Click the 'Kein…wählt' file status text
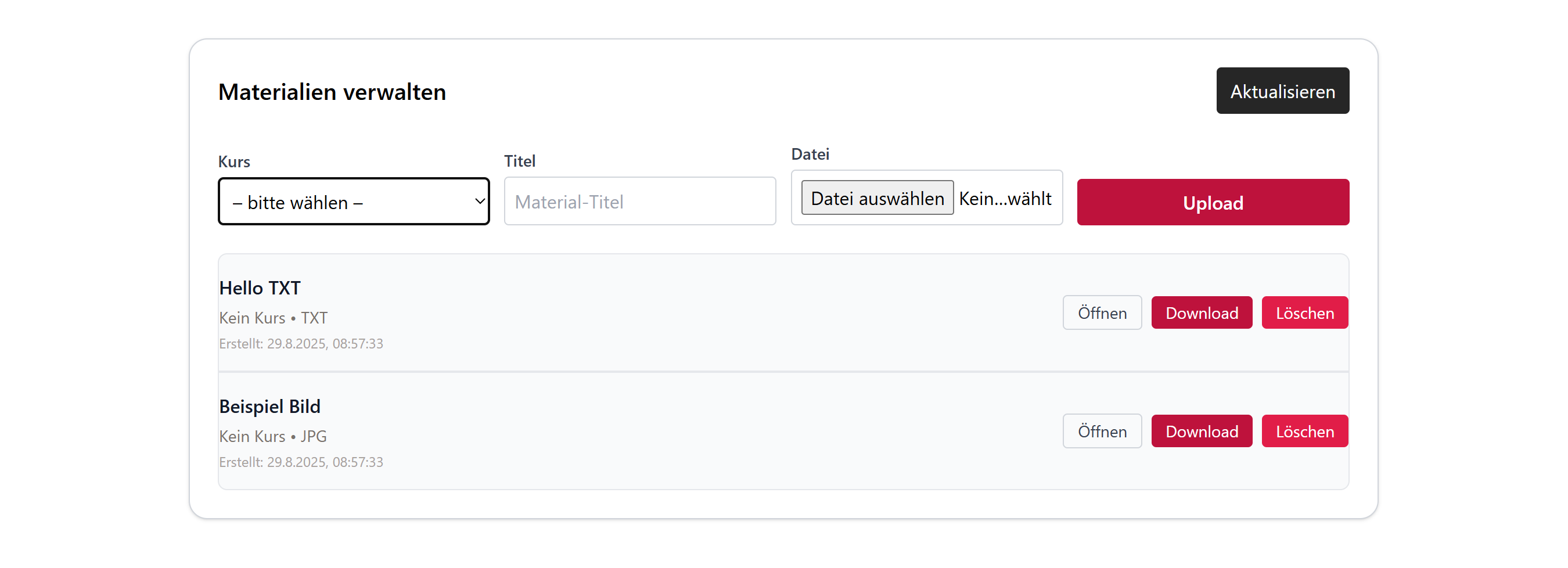The width and height of the screenshot is (1568, 568). click(1004, 199)
